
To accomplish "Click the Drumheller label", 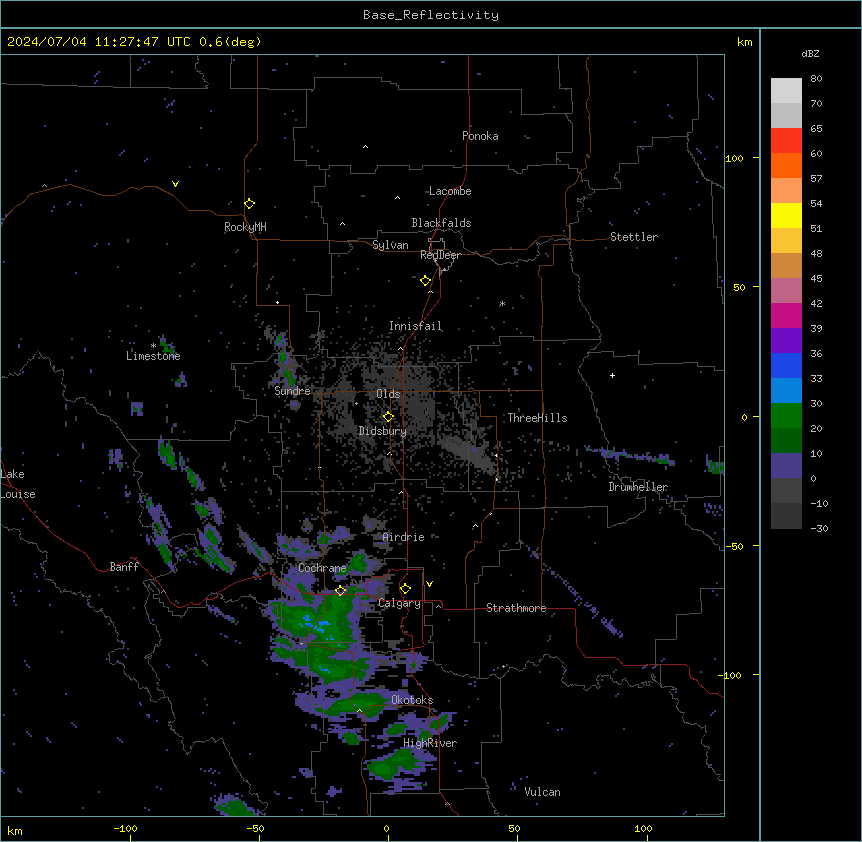I will click(638, 487).
